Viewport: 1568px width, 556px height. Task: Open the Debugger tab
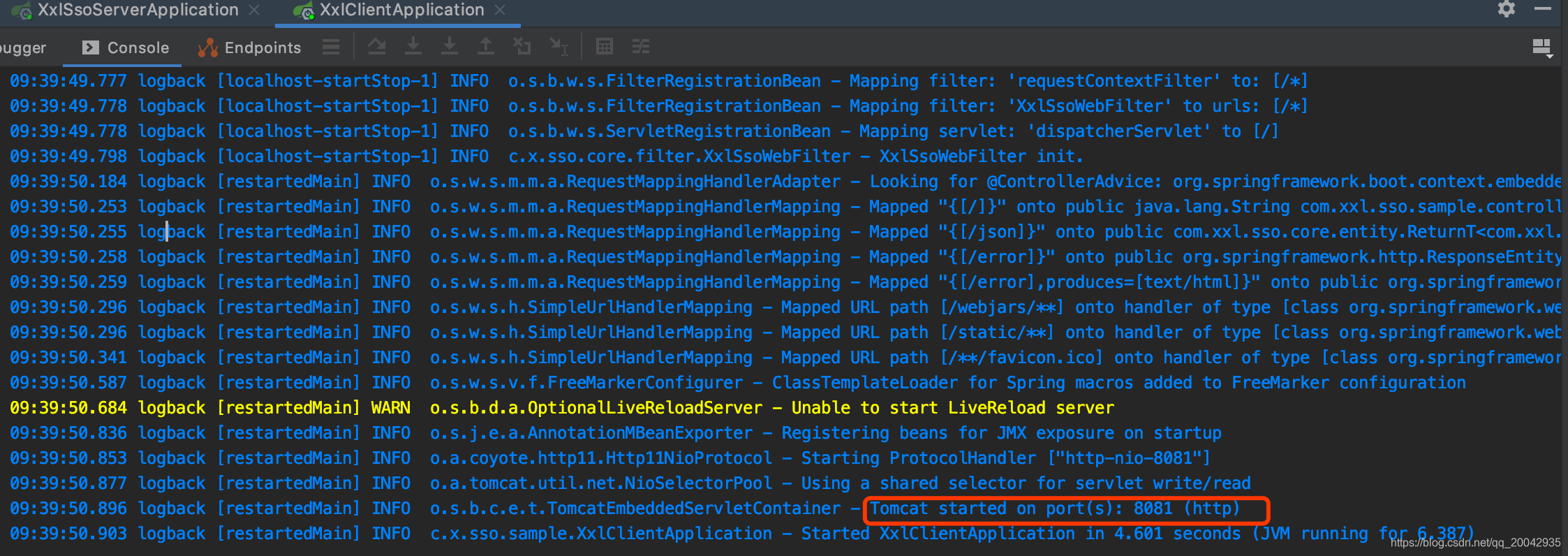pos(23,47)
